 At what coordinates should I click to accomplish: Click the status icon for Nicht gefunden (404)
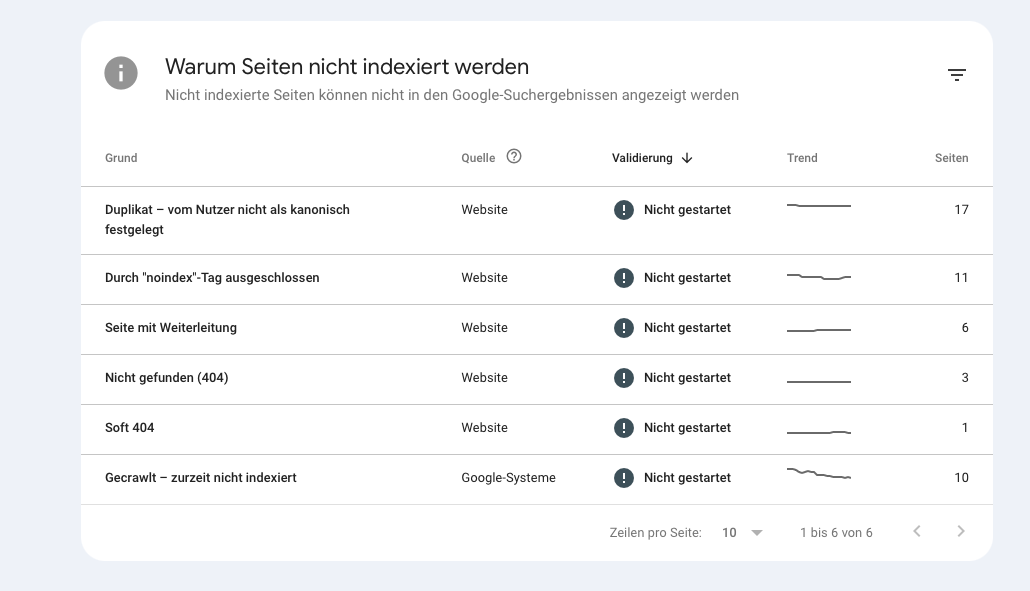click(623, 378)
